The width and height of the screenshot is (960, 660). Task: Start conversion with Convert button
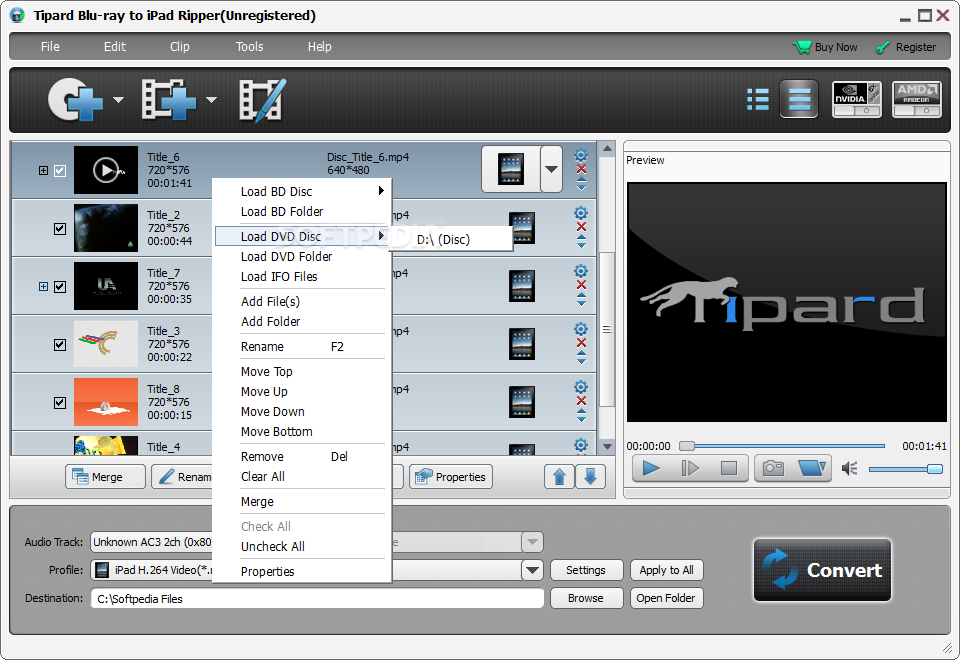(822, 570)
